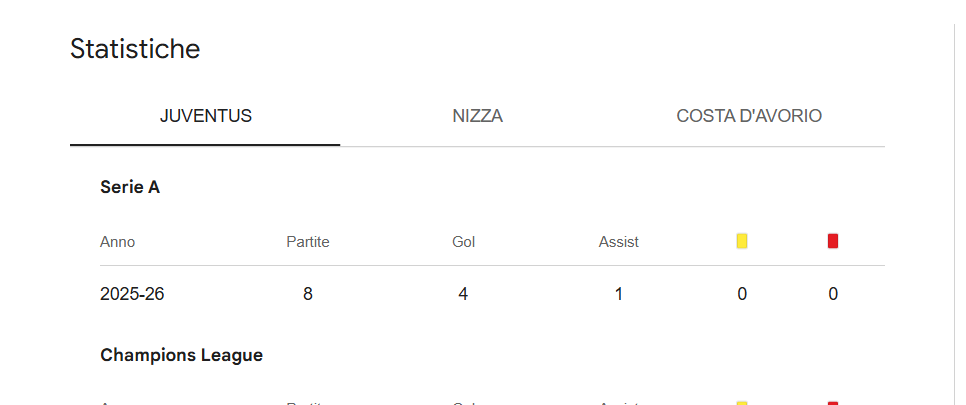The height and width of the screenshot is (405, 966).
Task: Click the assists value 1
Action: [x=619, y=294]
